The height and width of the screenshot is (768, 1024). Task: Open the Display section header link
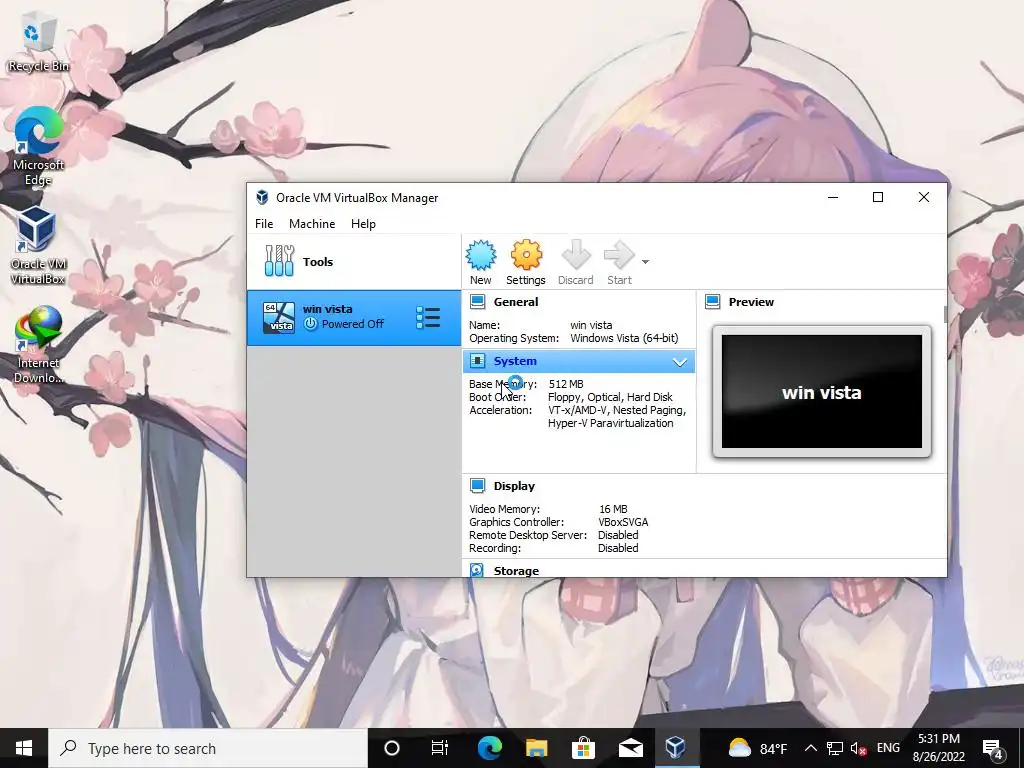click(x=514, y=486)
